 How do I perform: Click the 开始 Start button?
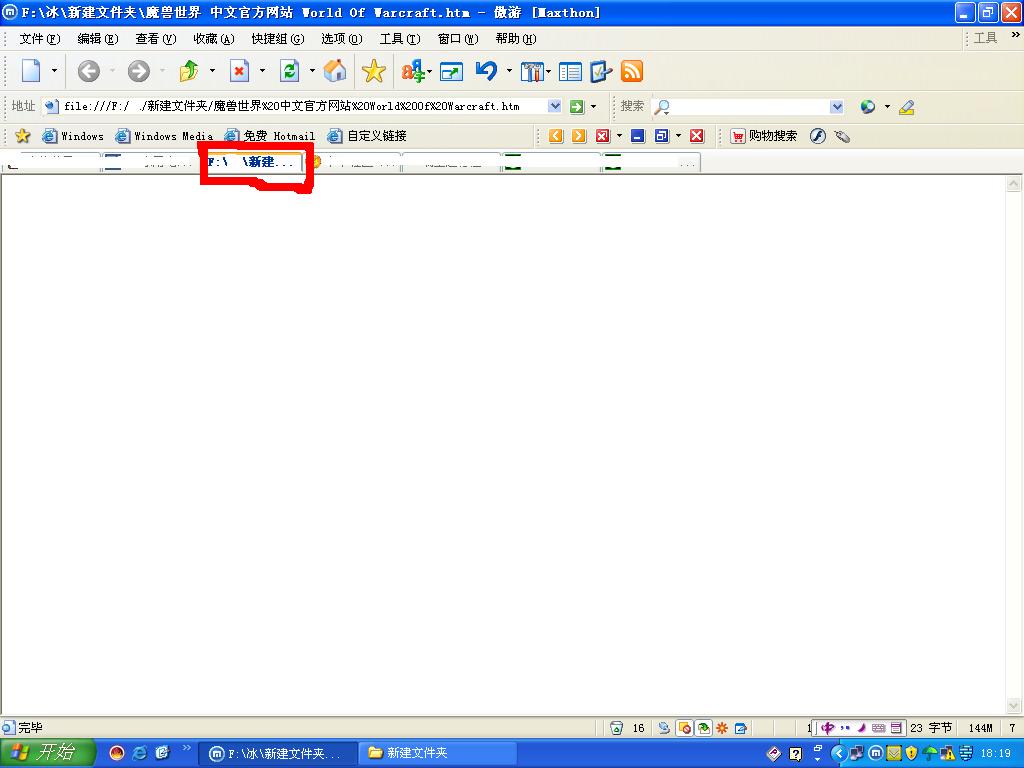click(x=48, y=753)
